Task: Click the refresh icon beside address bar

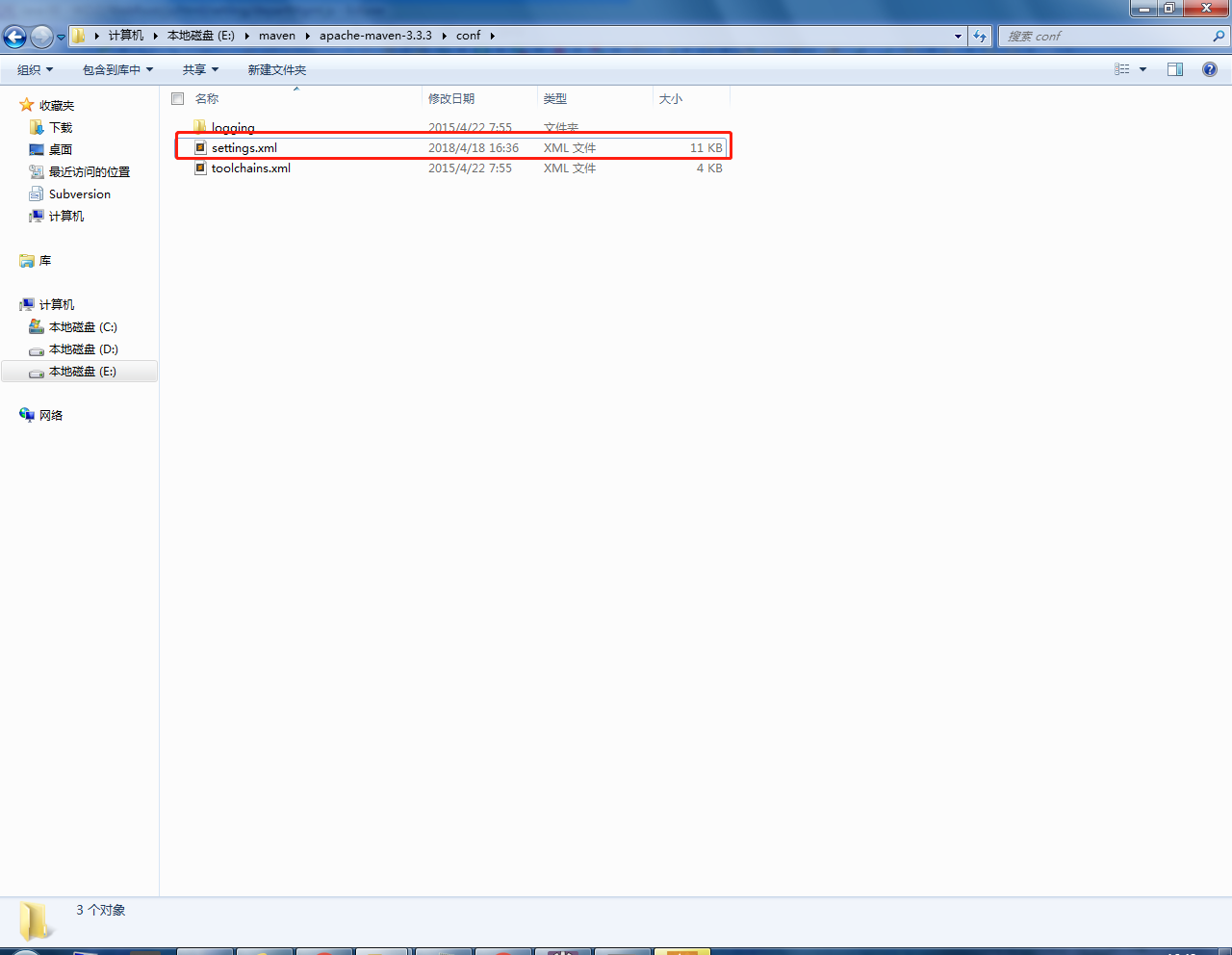Action: coord(980,36)
